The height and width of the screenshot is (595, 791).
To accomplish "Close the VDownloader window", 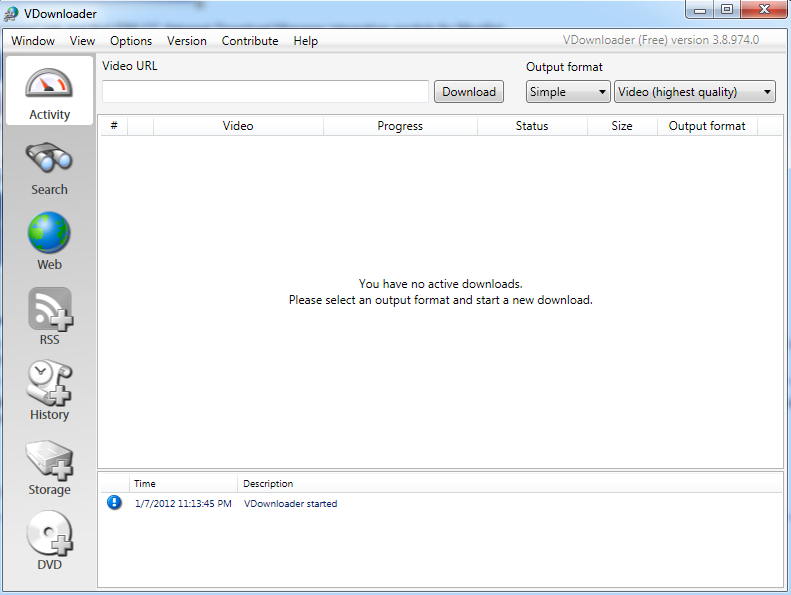I will point(764,10).
